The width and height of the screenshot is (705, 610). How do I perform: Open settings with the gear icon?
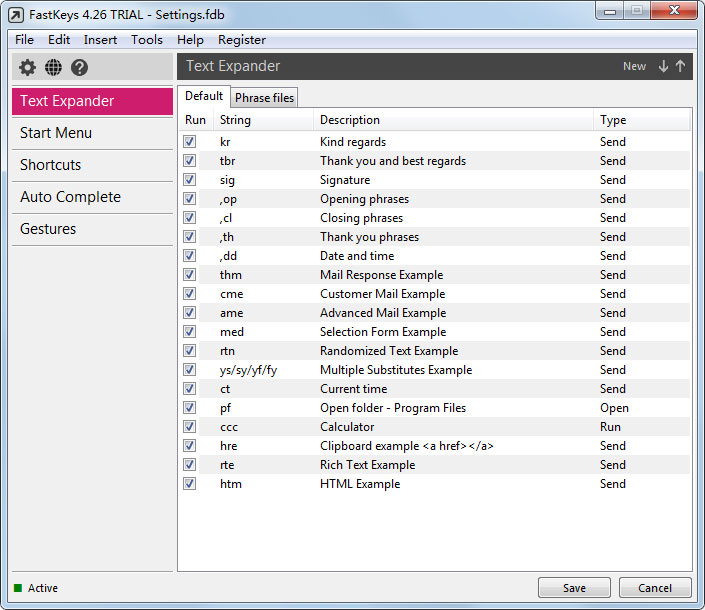27,67
